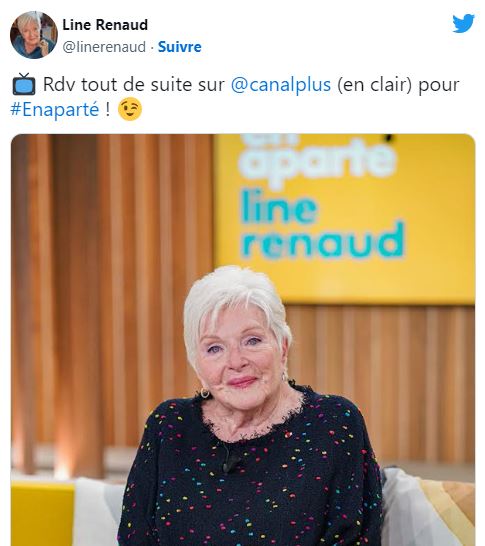Screen dimensions: 485x546
Task: Click the television emoji in the tweet
Action: (x=24, y=84)
